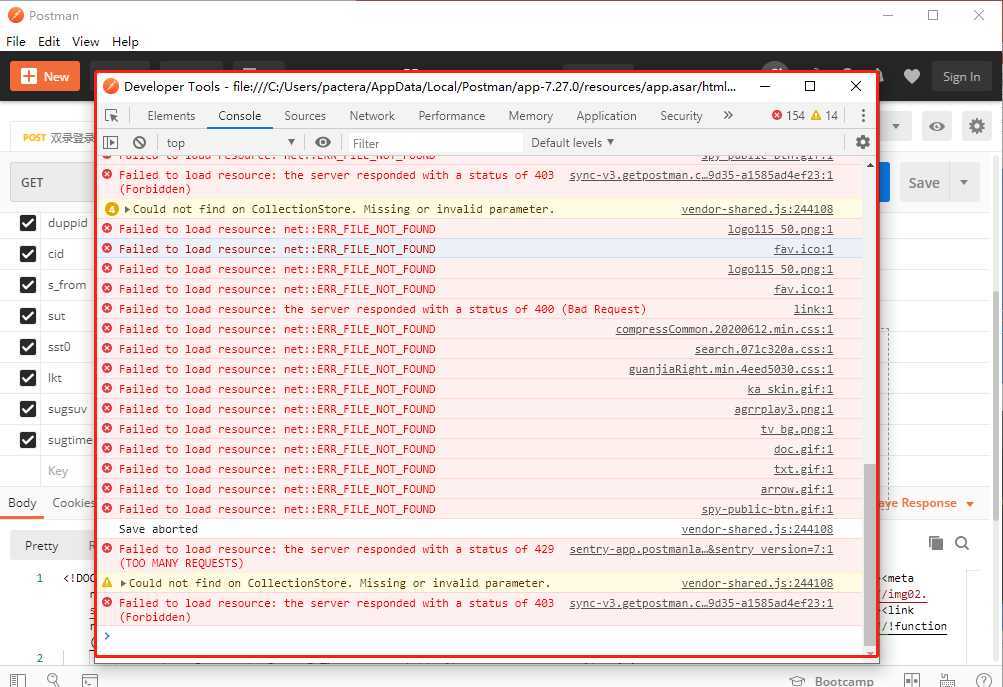The height and width of the screenshot is (687, 1003).
Task: Open the keyboard shortcuts icon in the status bar
Action: 947,680
